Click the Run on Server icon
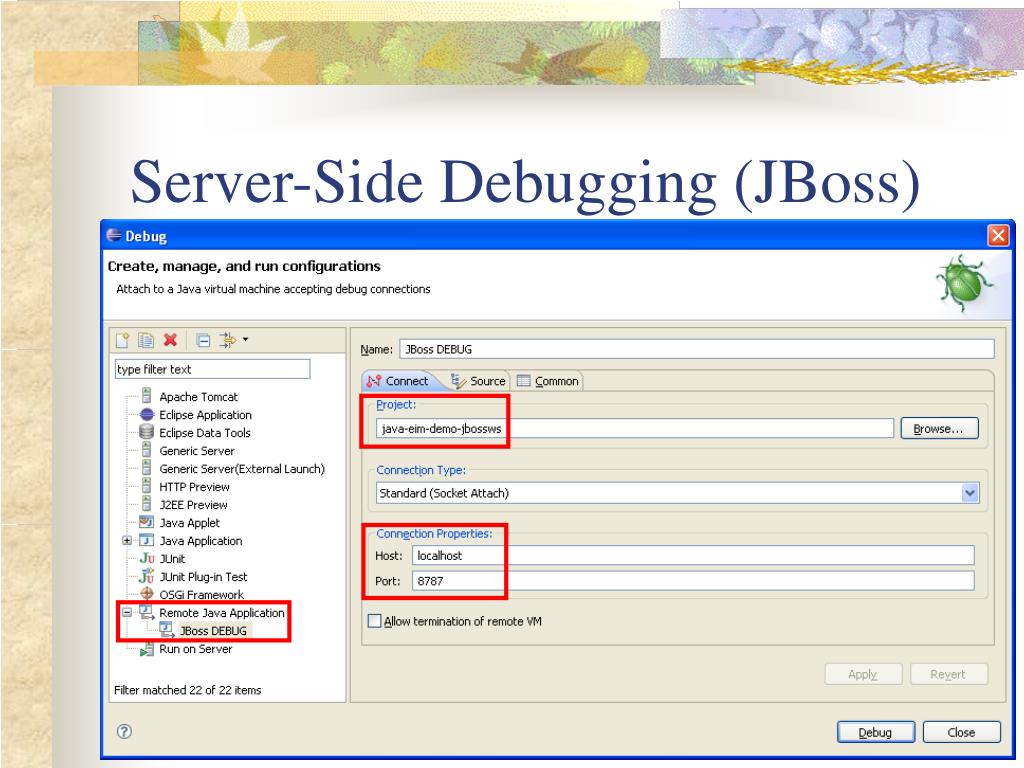The height and width of the screenshot is (768, 1024). point(147,649)
